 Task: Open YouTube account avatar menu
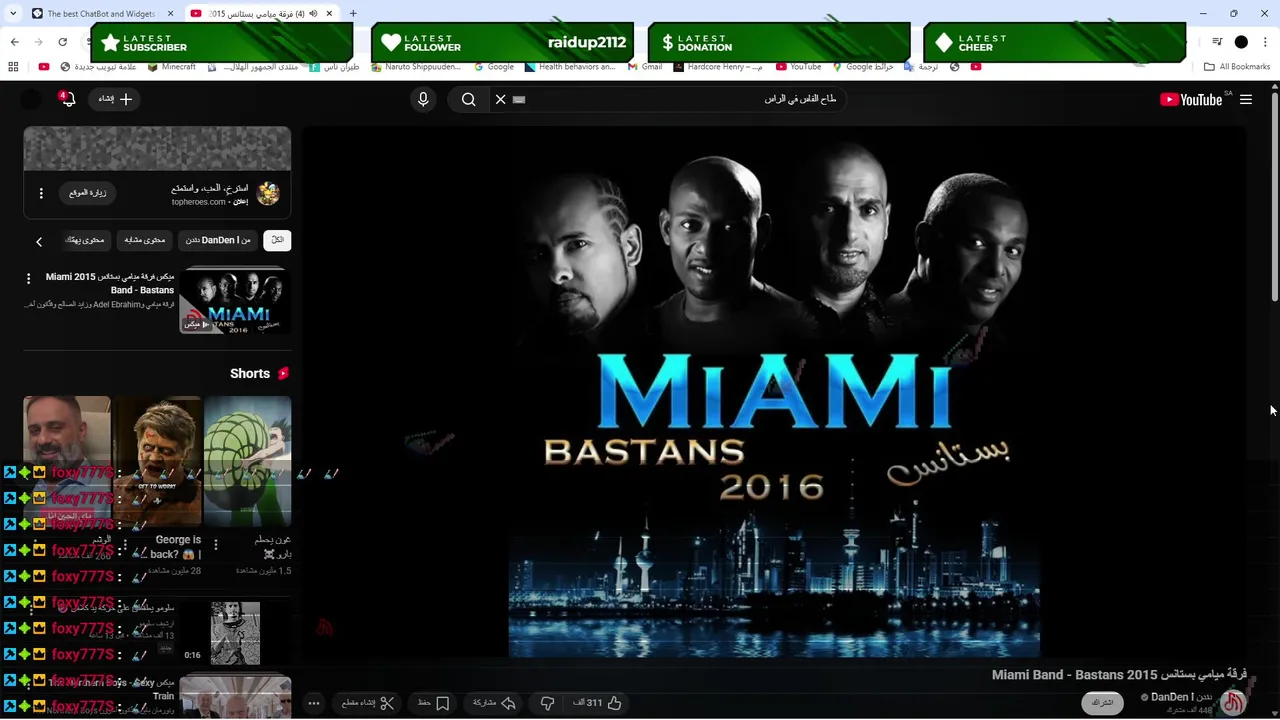(31, 99)
